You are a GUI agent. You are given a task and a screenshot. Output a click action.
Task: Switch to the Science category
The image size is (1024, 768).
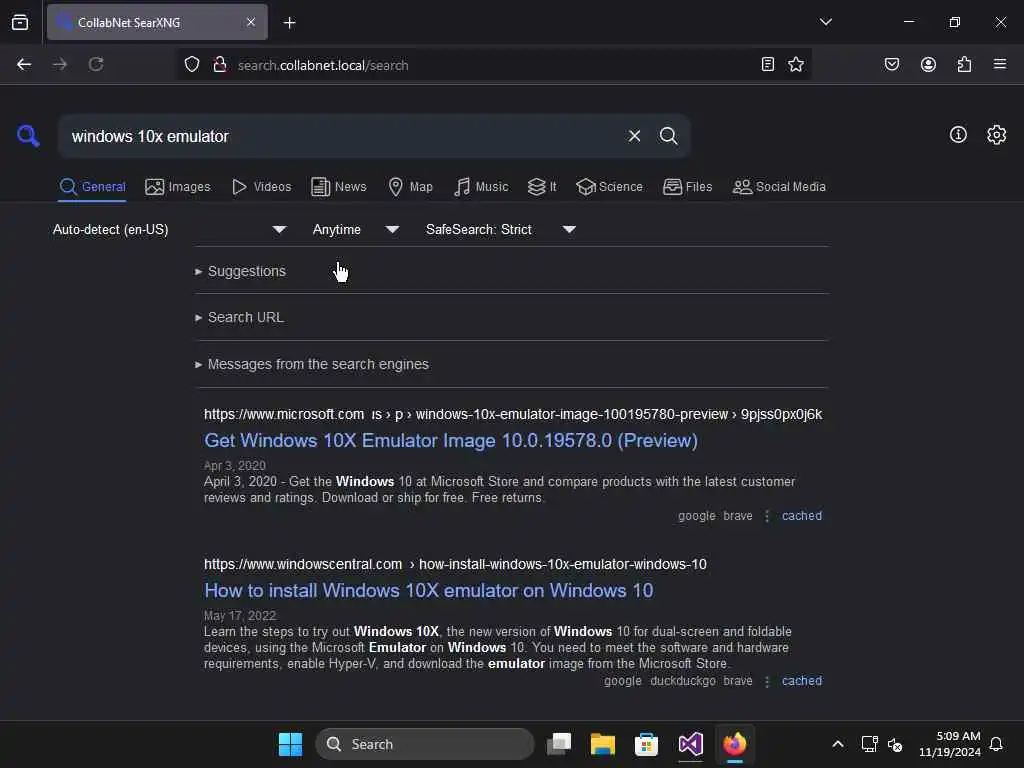coord(609,187)
